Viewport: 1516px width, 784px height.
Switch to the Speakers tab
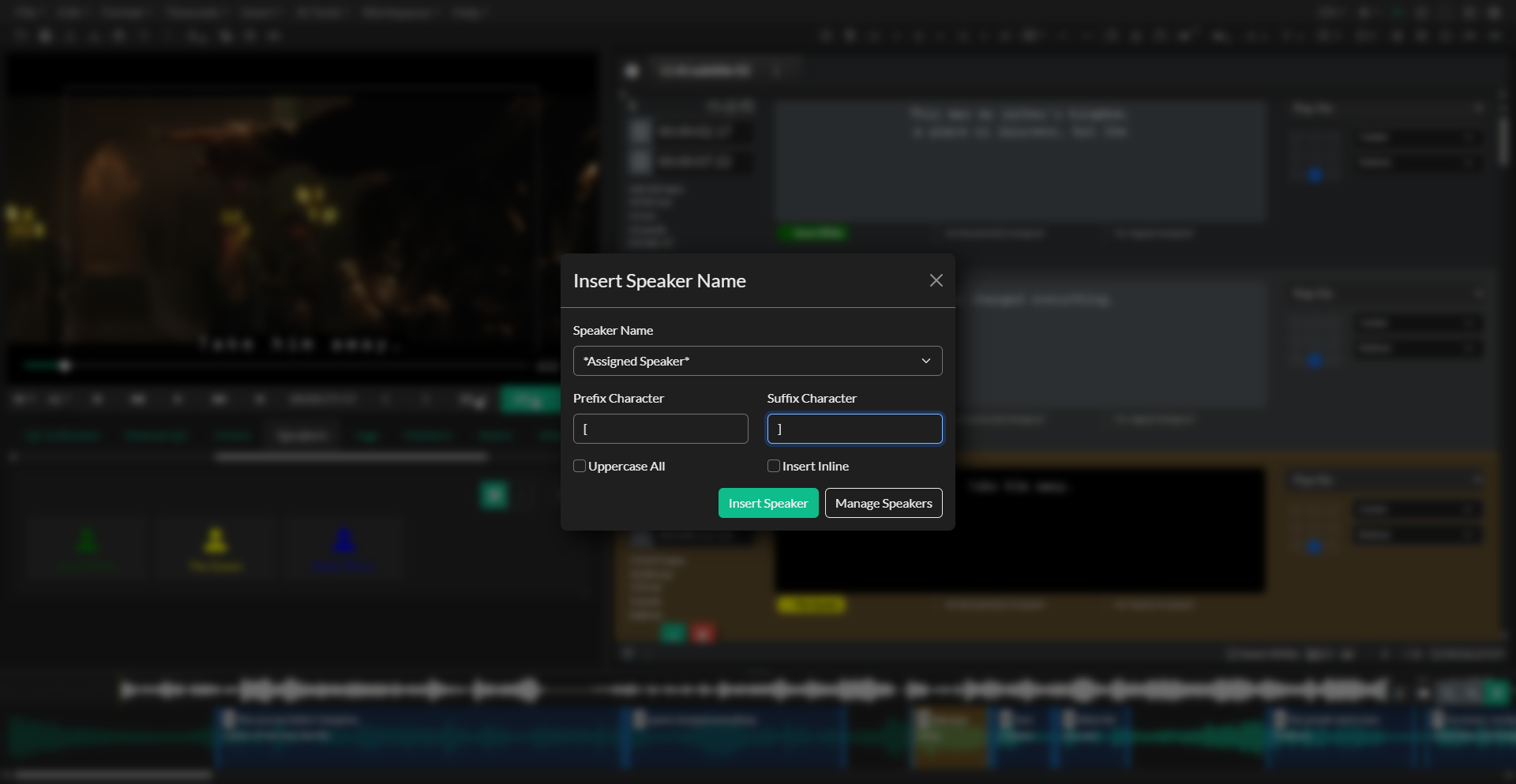(x=302, y=436)
